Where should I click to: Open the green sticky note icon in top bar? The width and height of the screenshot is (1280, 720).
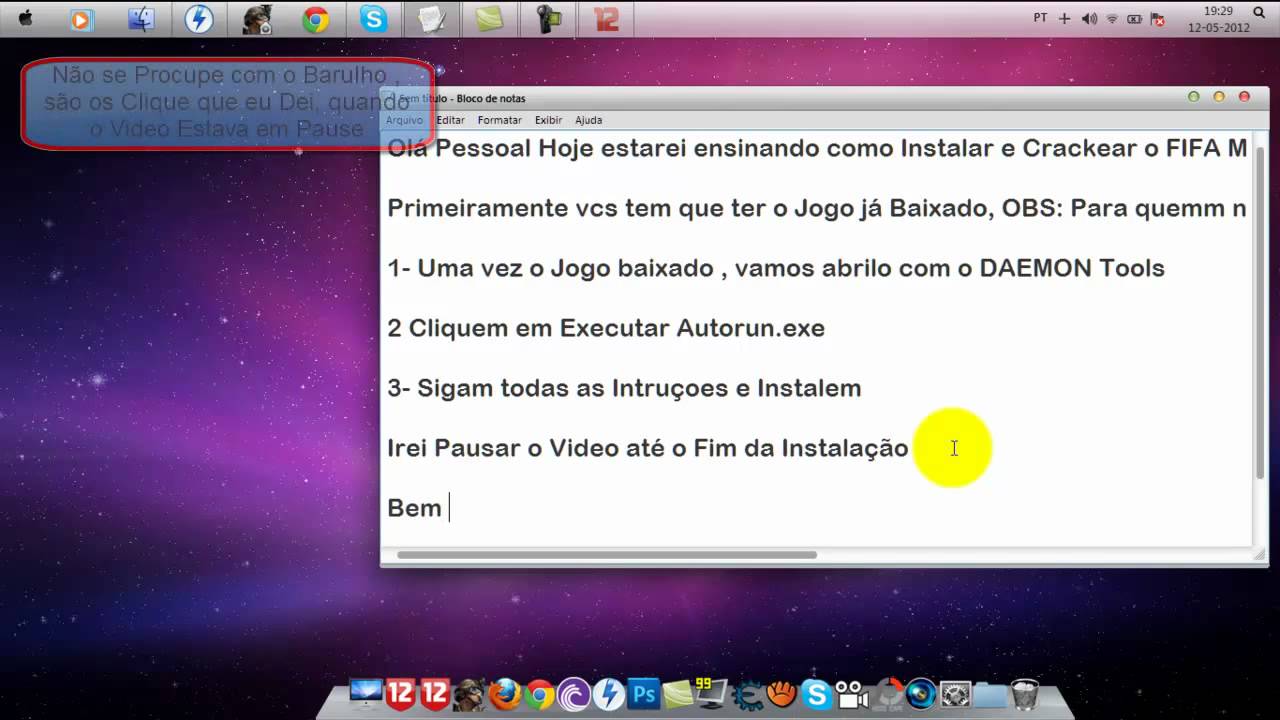tap(490, 18)
